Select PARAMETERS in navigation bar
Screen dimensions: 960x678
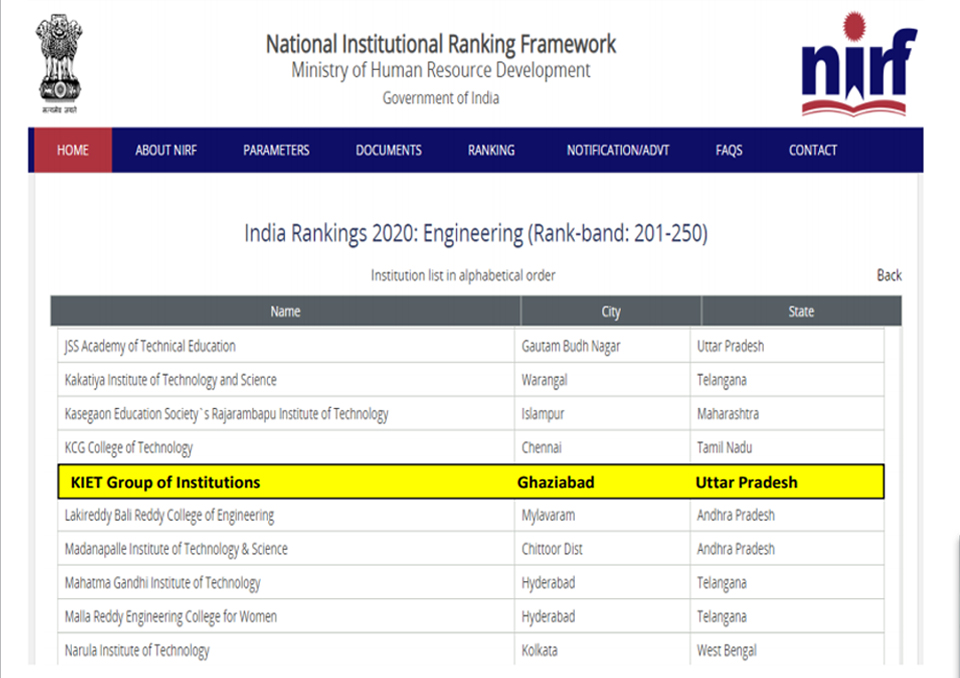(x=276, y=150)
